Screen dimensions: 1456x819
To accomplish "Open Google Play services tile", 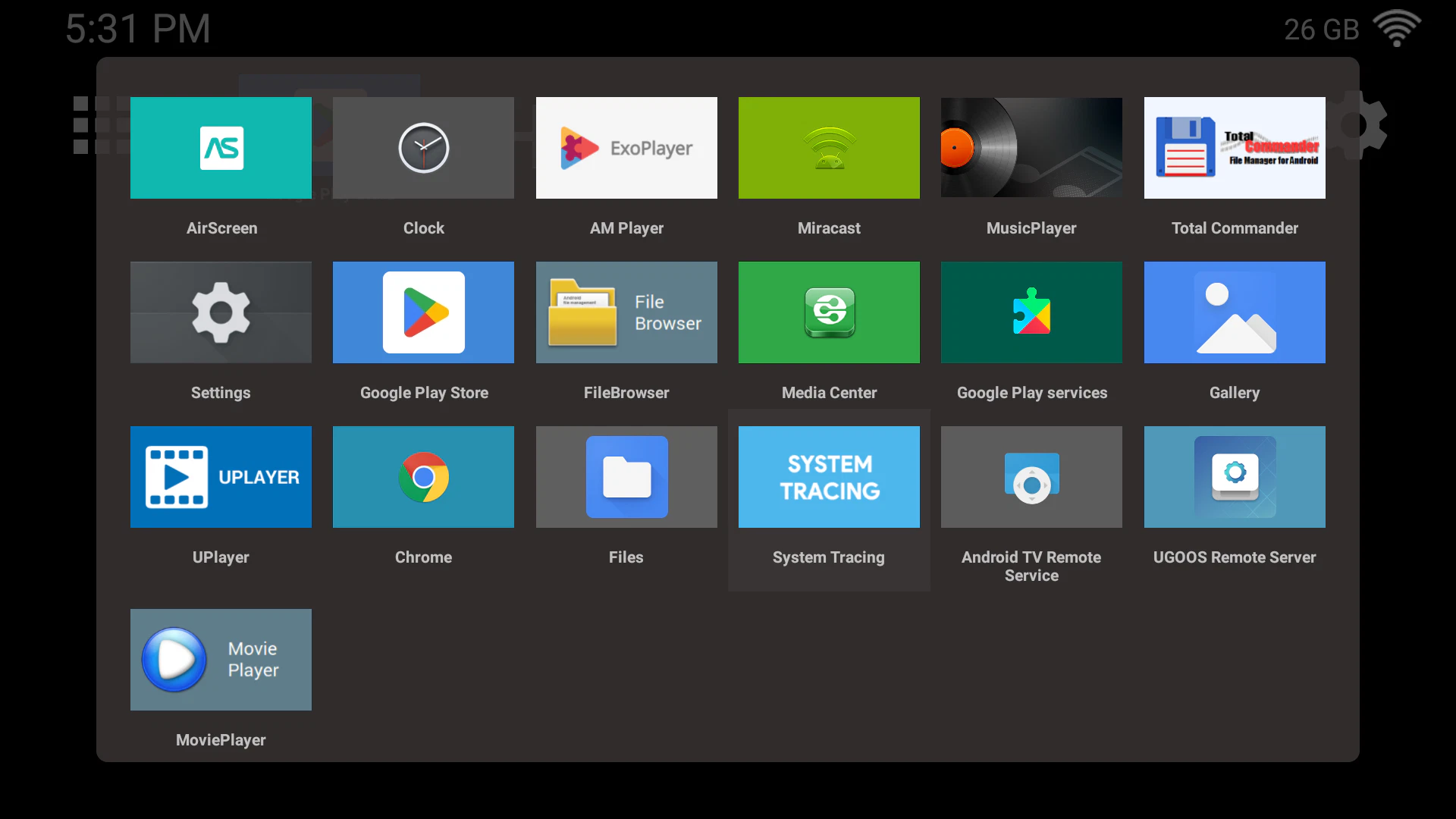I will click(1031, 312).
